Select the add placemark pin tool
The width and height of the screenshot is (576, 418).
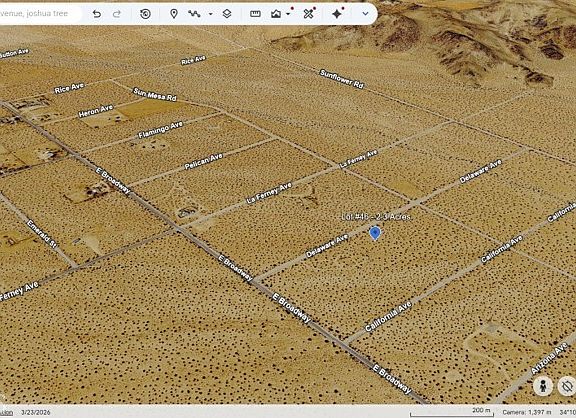click(174, 14)
